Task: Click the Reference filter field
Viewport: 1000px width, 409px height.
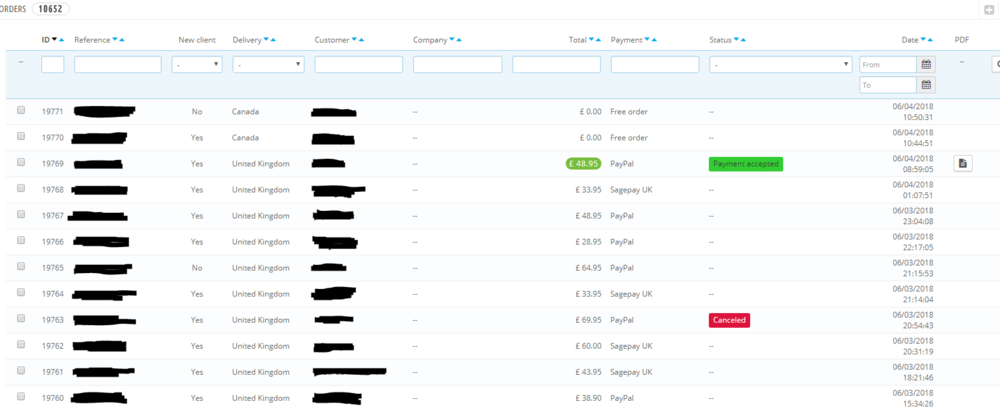Action: point(118,64)
